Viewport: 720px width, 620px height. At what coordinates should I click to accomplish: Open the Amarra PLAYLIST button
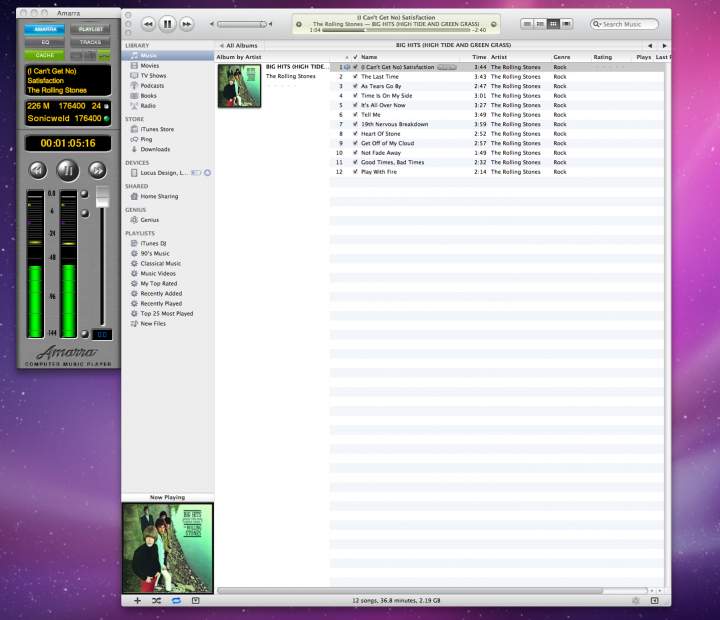click(x=90, y=29)
